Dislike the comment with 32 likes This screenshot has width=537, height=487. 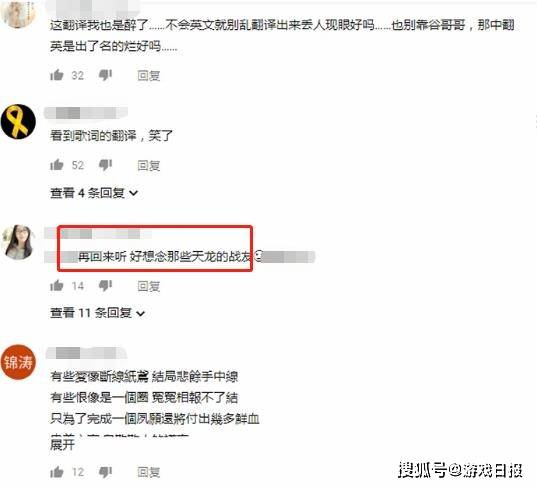(105, 75)
